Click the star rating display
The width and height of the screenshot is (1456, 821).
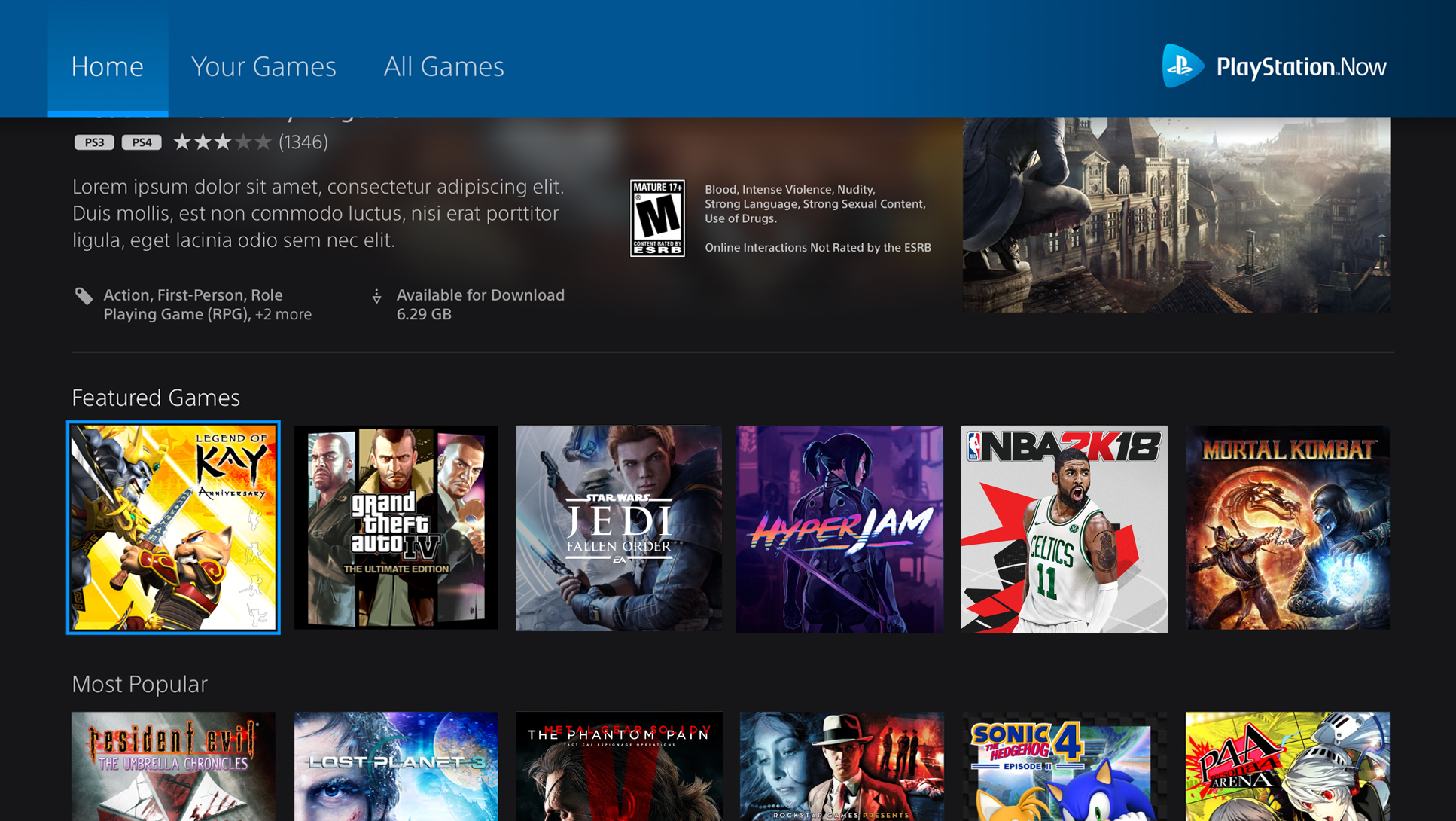[x=221, y=142]
